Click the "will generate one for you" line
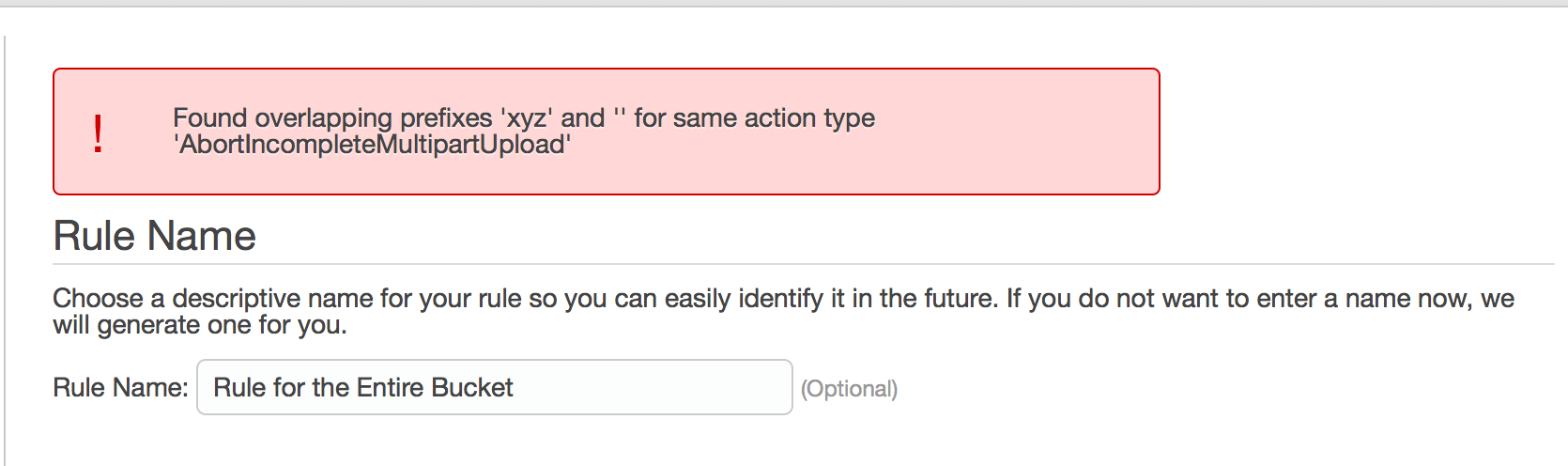 click(200, 325)
